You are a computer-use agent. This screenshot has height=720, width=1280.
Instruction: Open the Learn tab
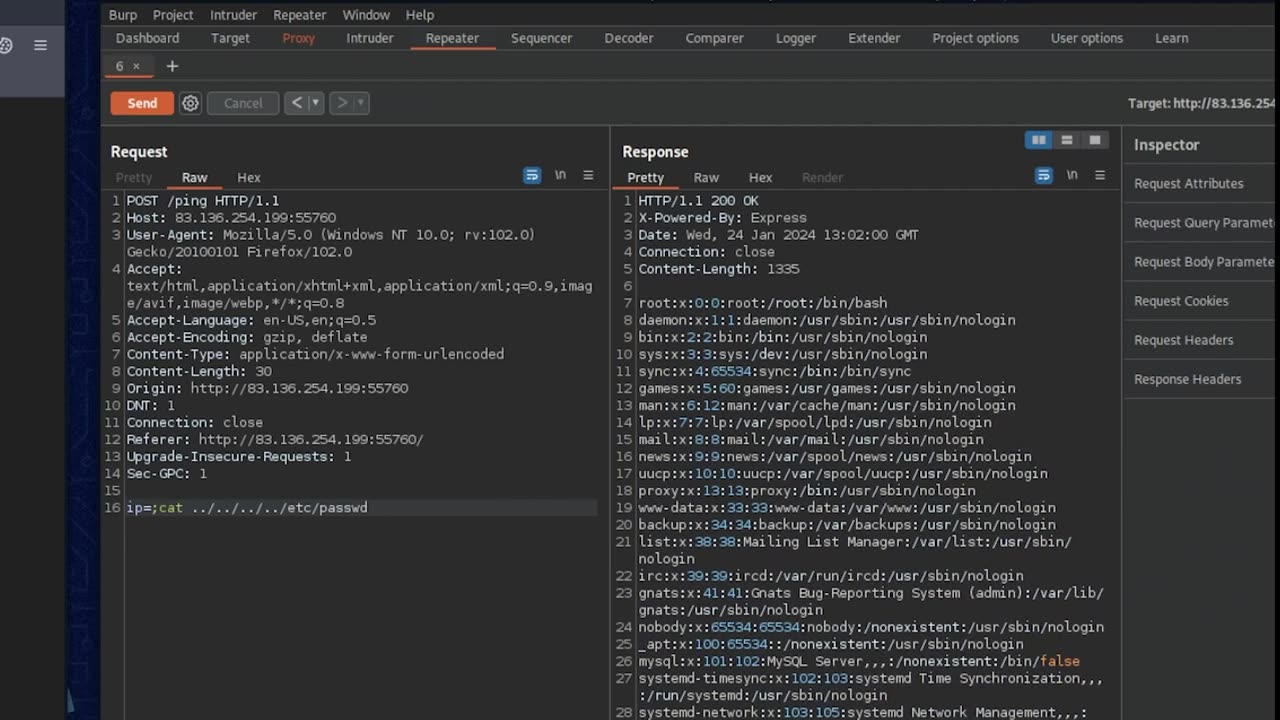(1172, 38)
